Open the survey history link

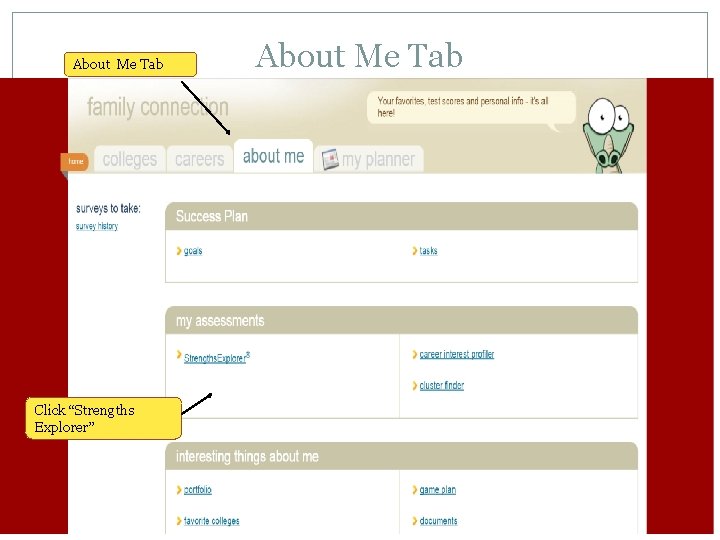(x=97, y=226)
